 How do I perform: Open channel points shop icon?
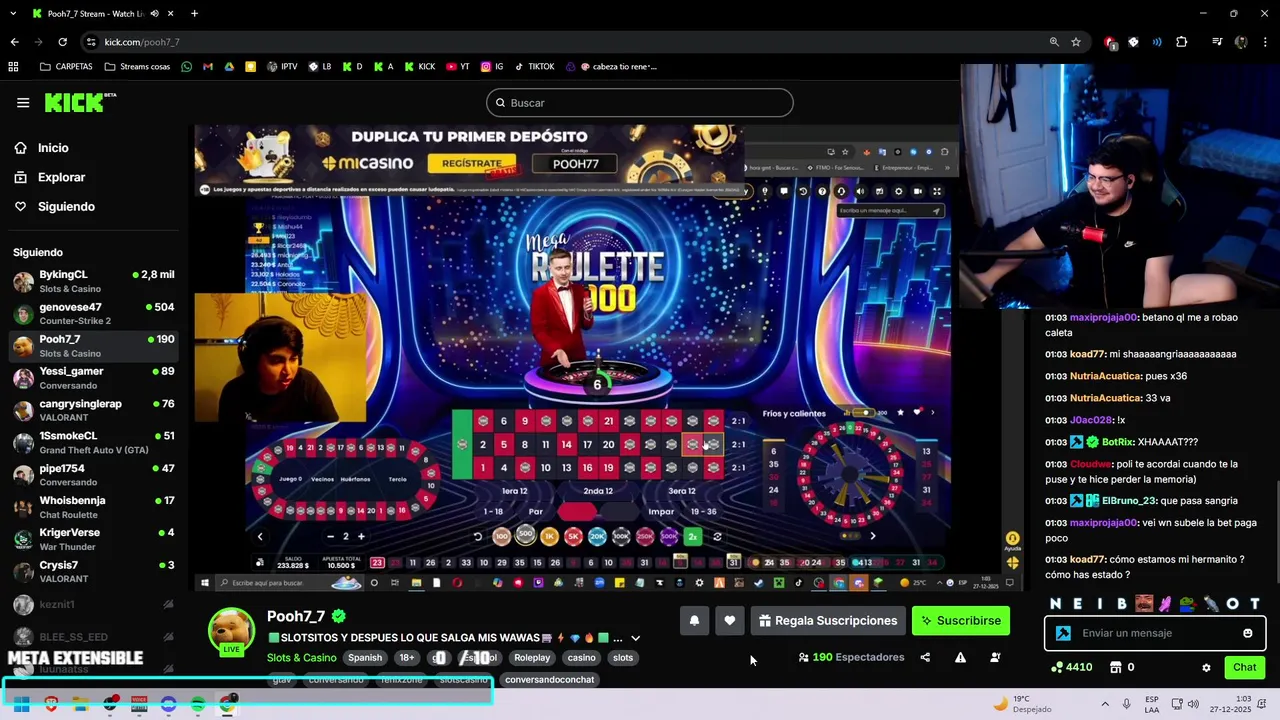coord(1116,667)
